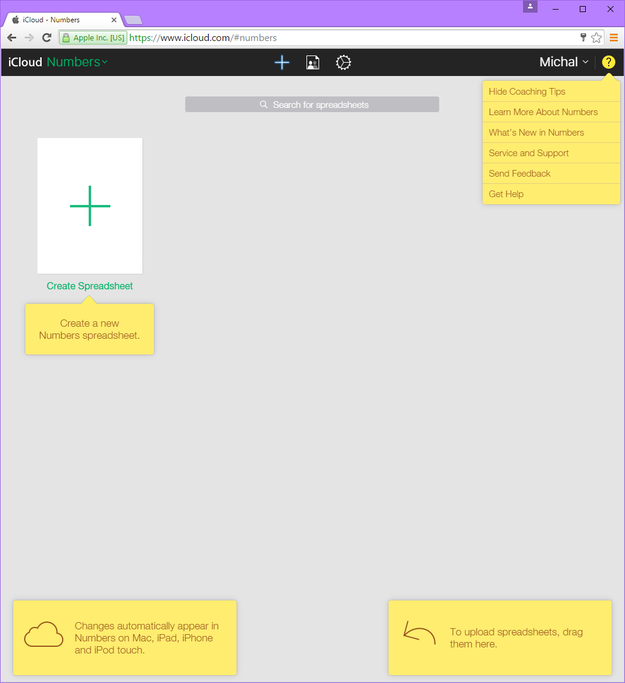
Task: Open the share spreadsheet icon in toolbar
Action: point(312,62)
